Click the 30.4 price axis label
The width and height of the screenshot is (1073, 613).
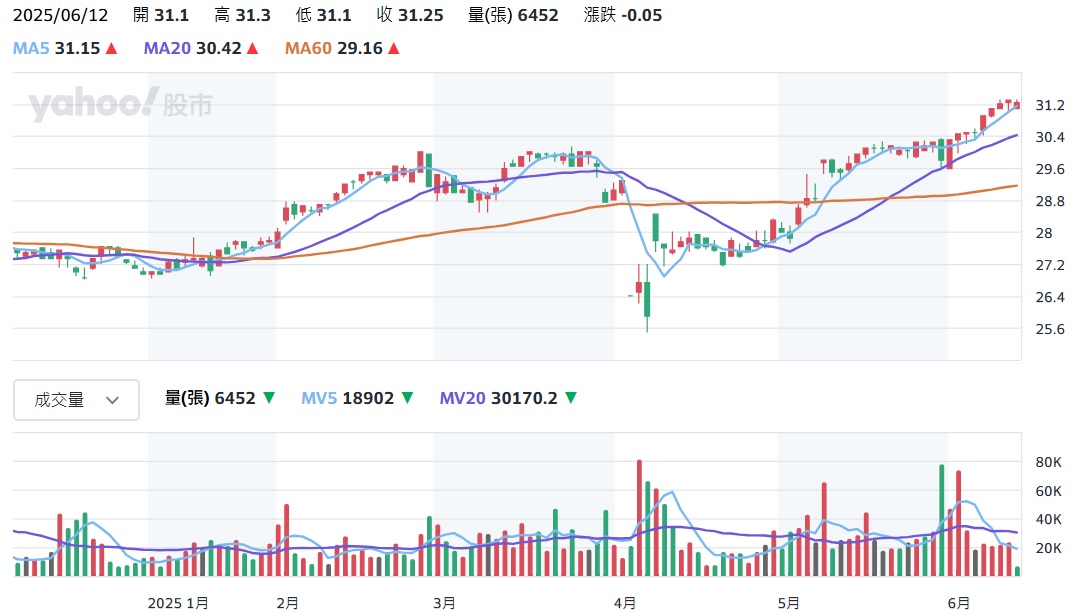tap(1050, 138)
